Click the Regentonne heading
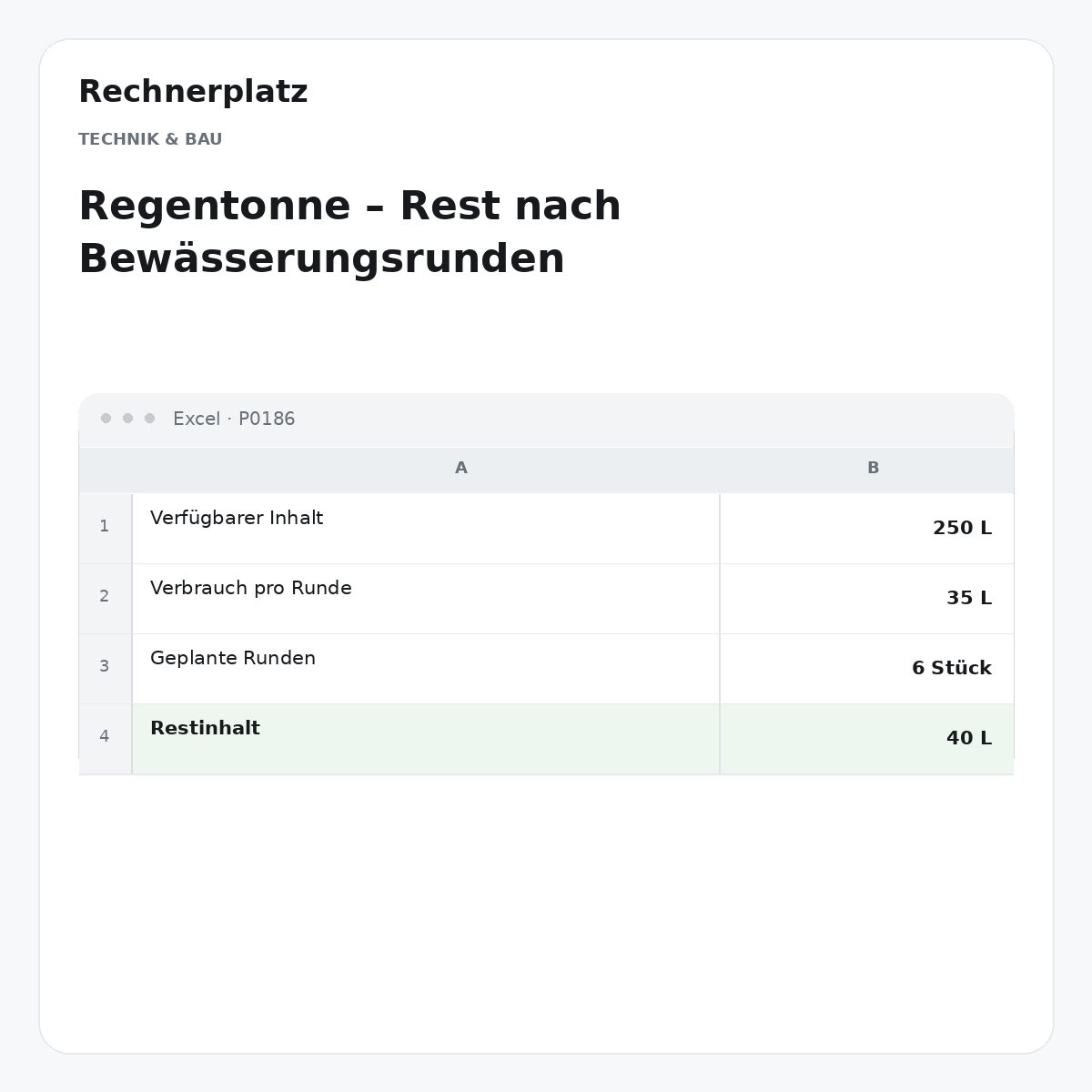1092x1092 pixels. 350,232
